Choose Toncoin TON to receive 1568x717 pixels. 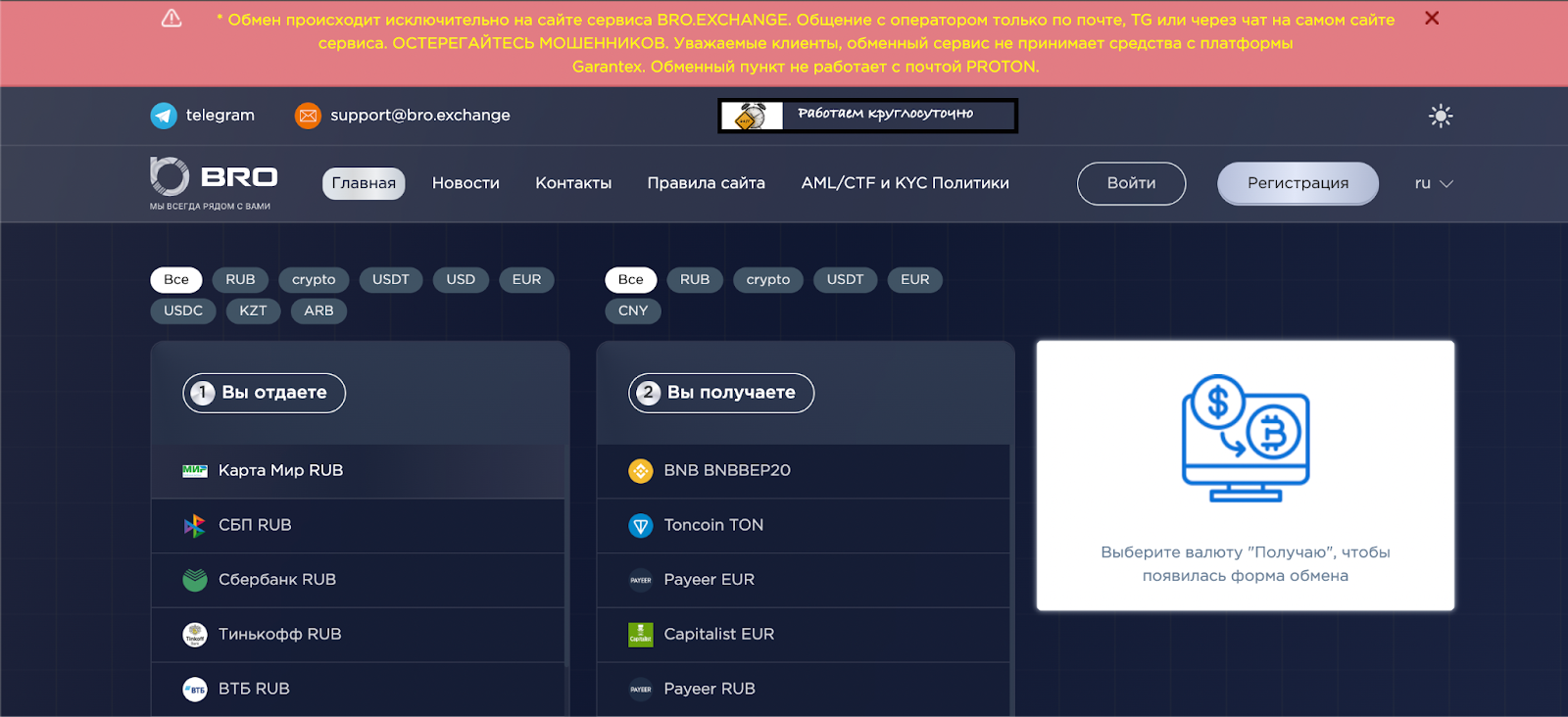point(804,526)
